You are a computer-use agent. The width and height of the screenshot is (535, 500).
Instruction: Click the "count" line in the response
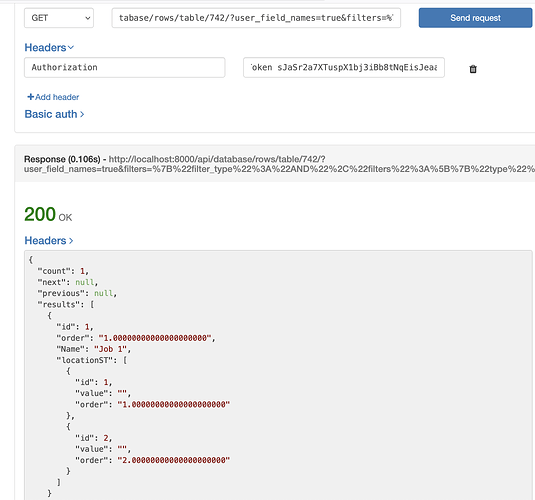63,271
